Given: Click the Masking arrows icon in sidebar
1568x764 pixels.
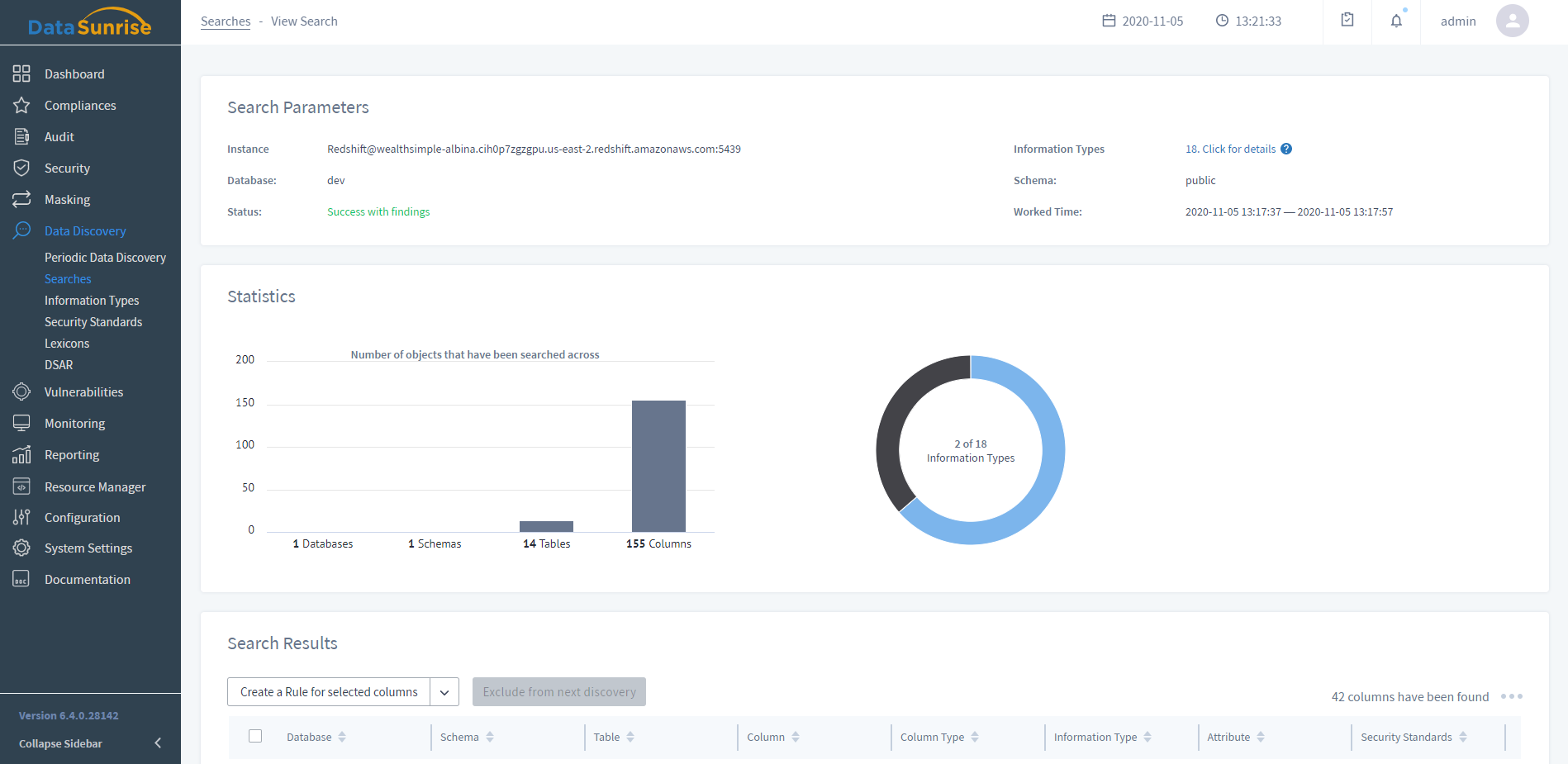Looking at the screenshot, I should [21, 200].
